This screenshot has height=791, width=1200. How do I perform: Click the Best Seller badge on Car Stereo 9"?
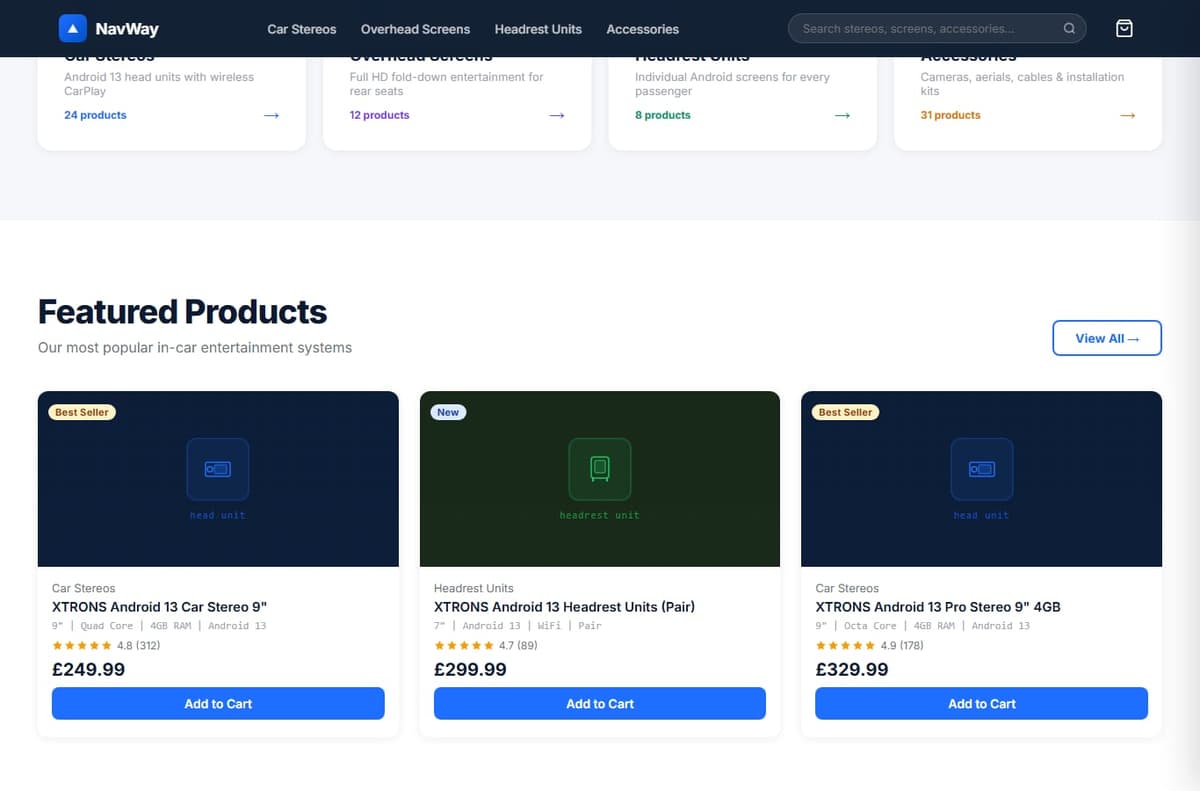[82, 412]
